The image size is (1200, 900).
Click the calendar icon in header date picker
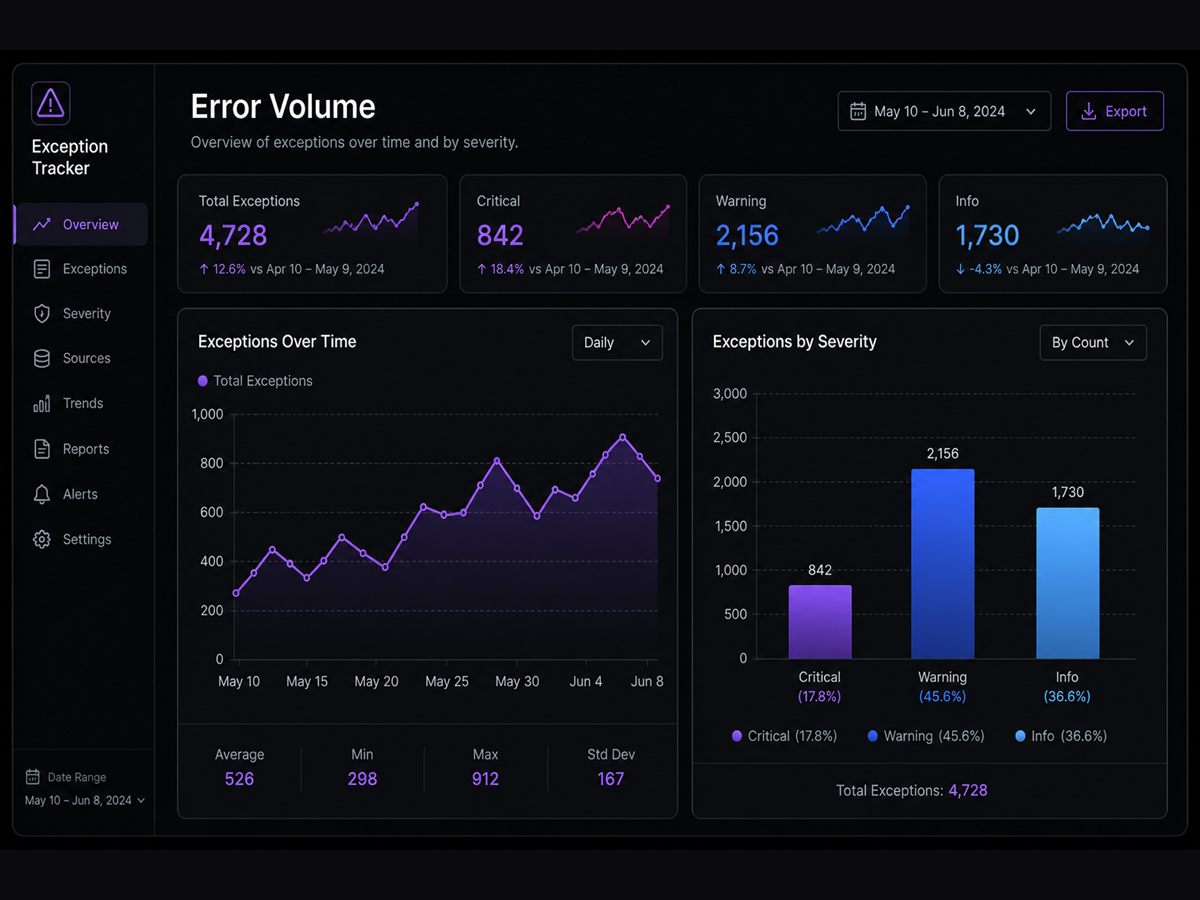(858, 112)
